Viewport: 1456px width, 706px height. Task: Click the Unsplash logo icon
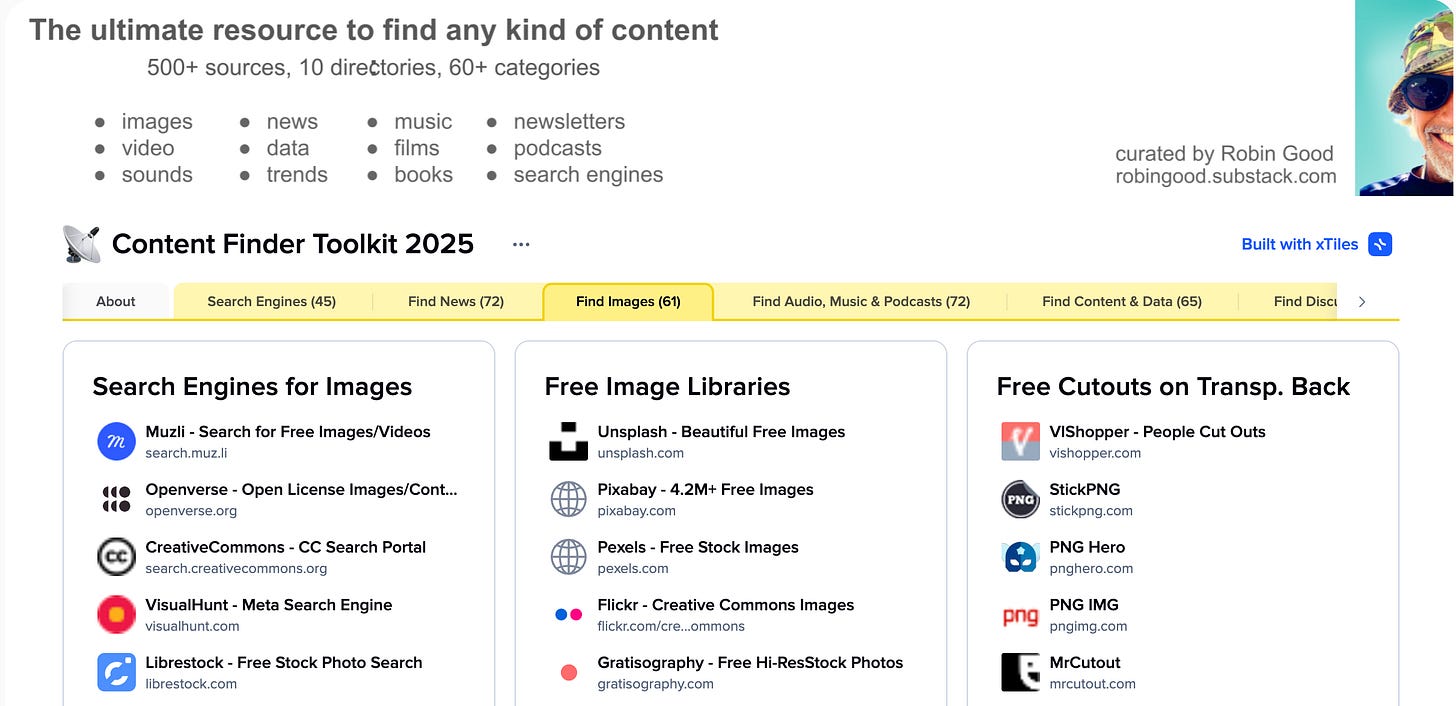point(569,441)
